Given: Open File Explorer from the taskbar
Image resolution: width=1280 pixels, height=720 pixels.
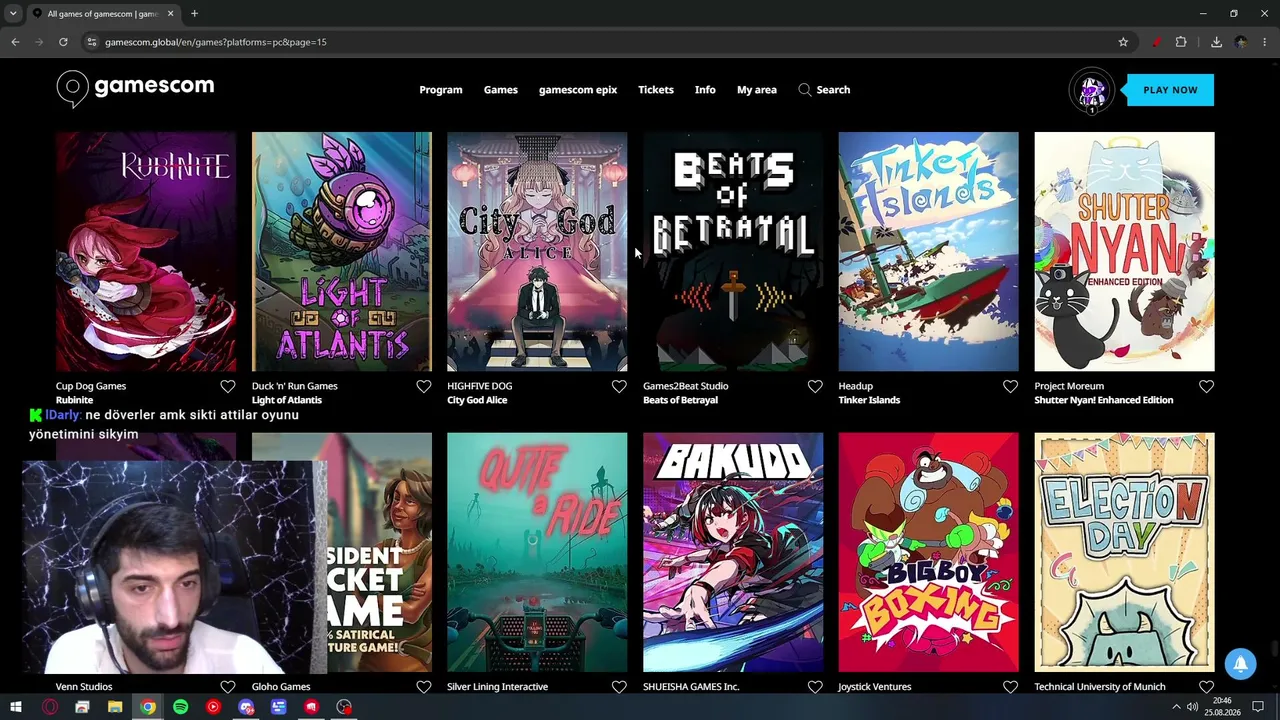Looking at the screenshot, I should (x=115, y=707).
